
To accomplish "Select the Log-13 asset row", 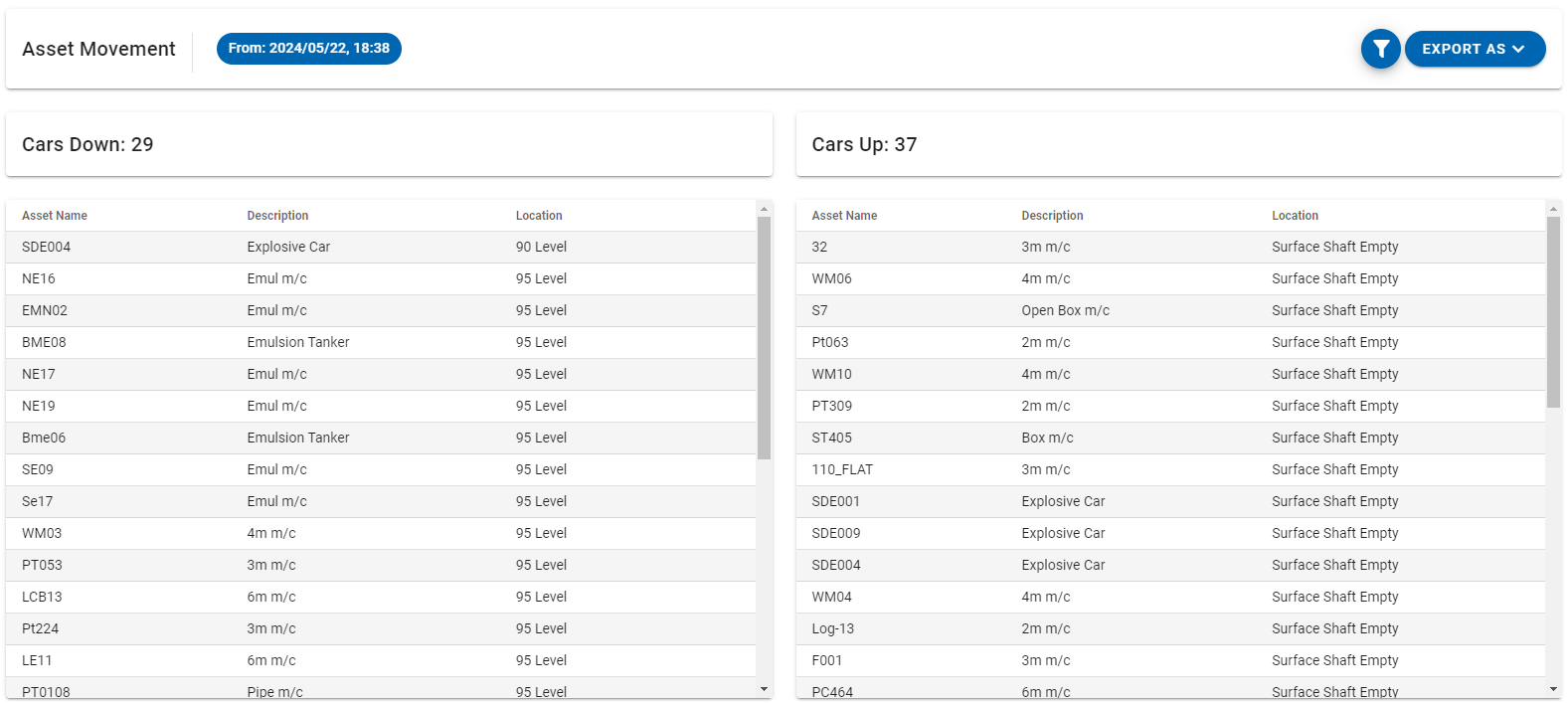I will click(x=833, y=628).
